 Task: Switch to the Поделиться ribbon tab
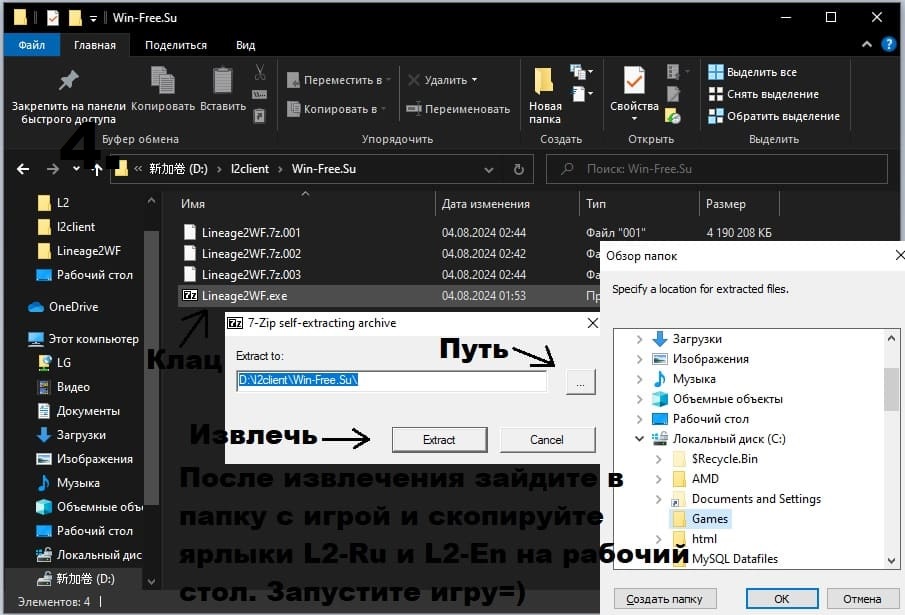point(176,45)
